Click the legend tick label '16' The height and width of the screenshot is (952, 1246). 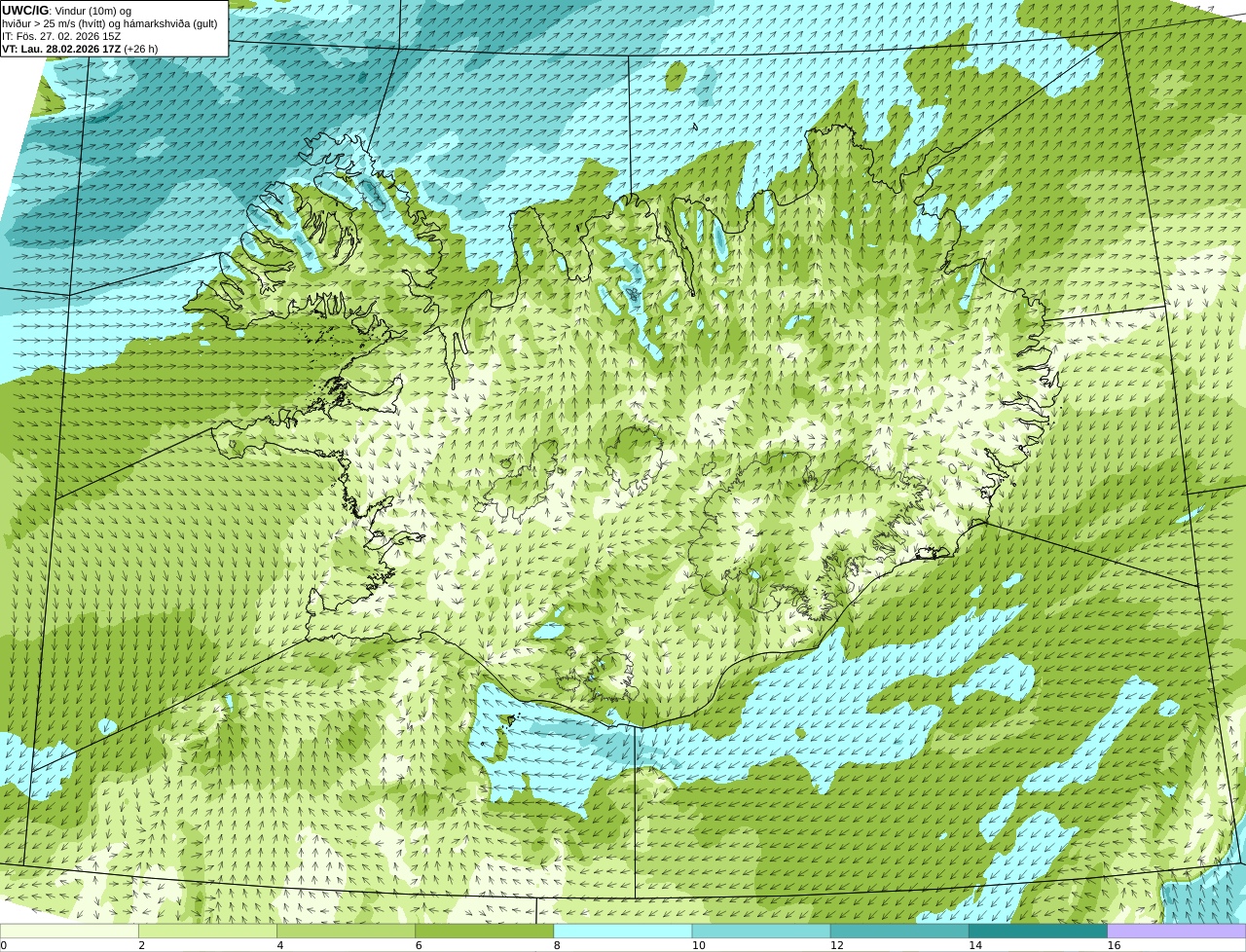pos(1114,945)
